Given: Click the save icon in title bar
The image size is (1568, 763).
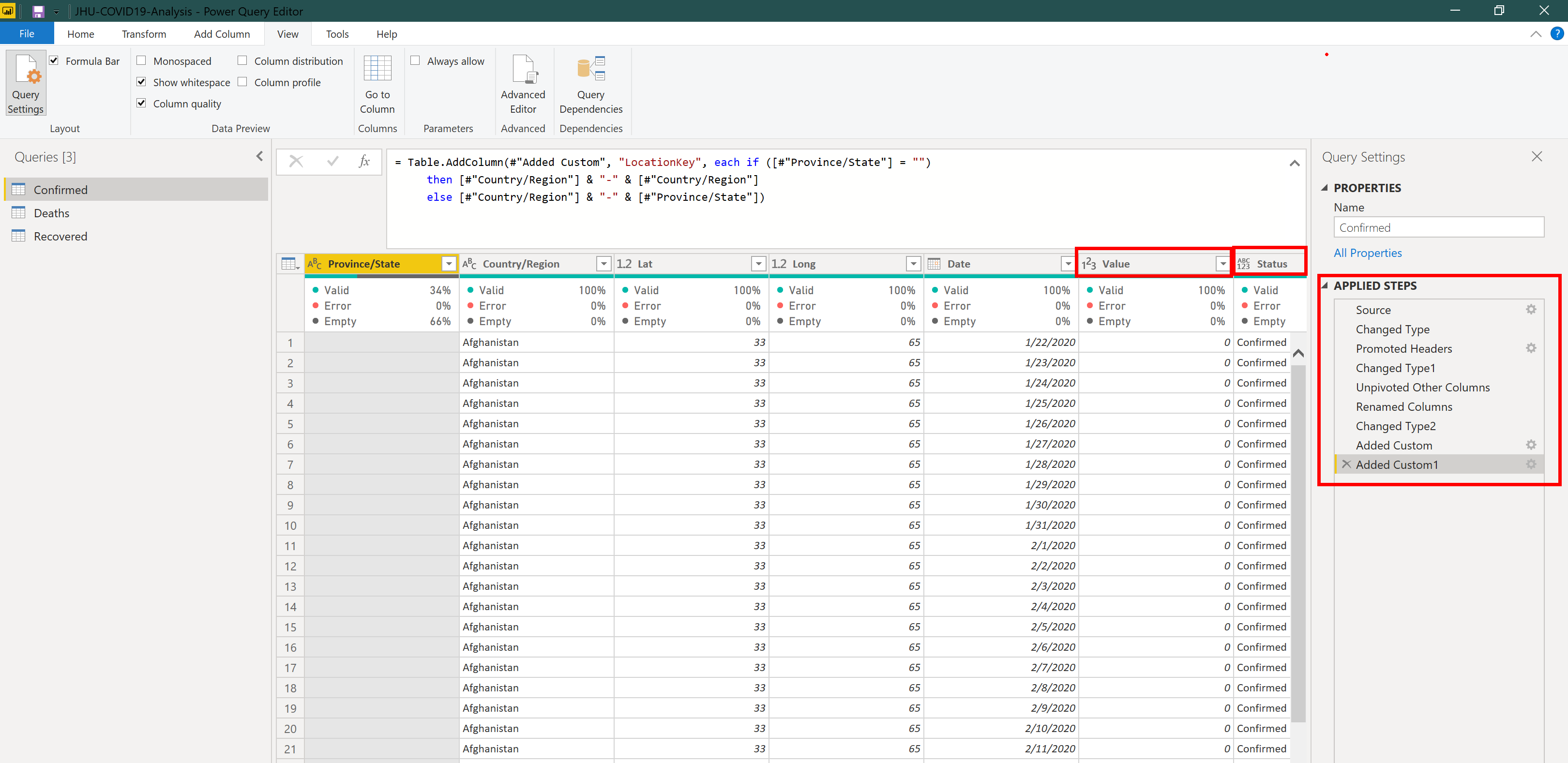Looking at the screenshot, I should click(38, 11).
